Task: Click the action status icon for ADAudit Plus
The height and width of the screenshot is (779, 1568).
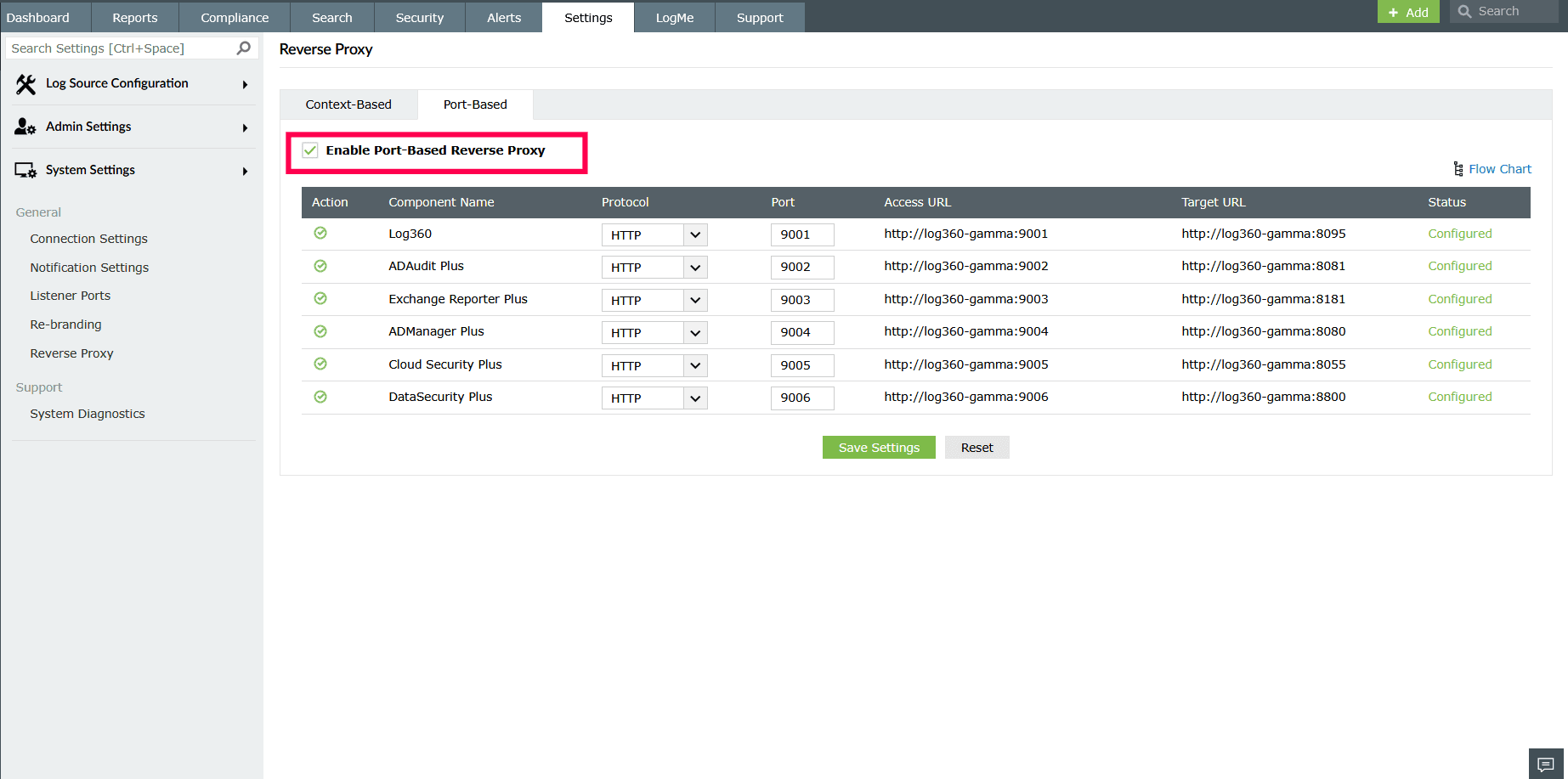Action: point(320,266)
